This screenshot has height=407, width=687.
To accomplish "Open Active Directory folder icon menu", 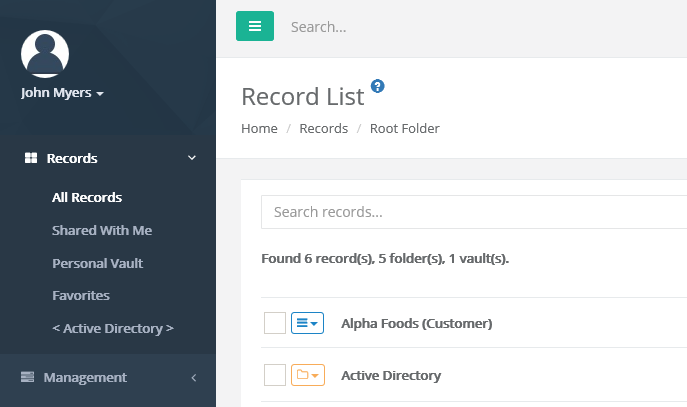I will [307, 375].
